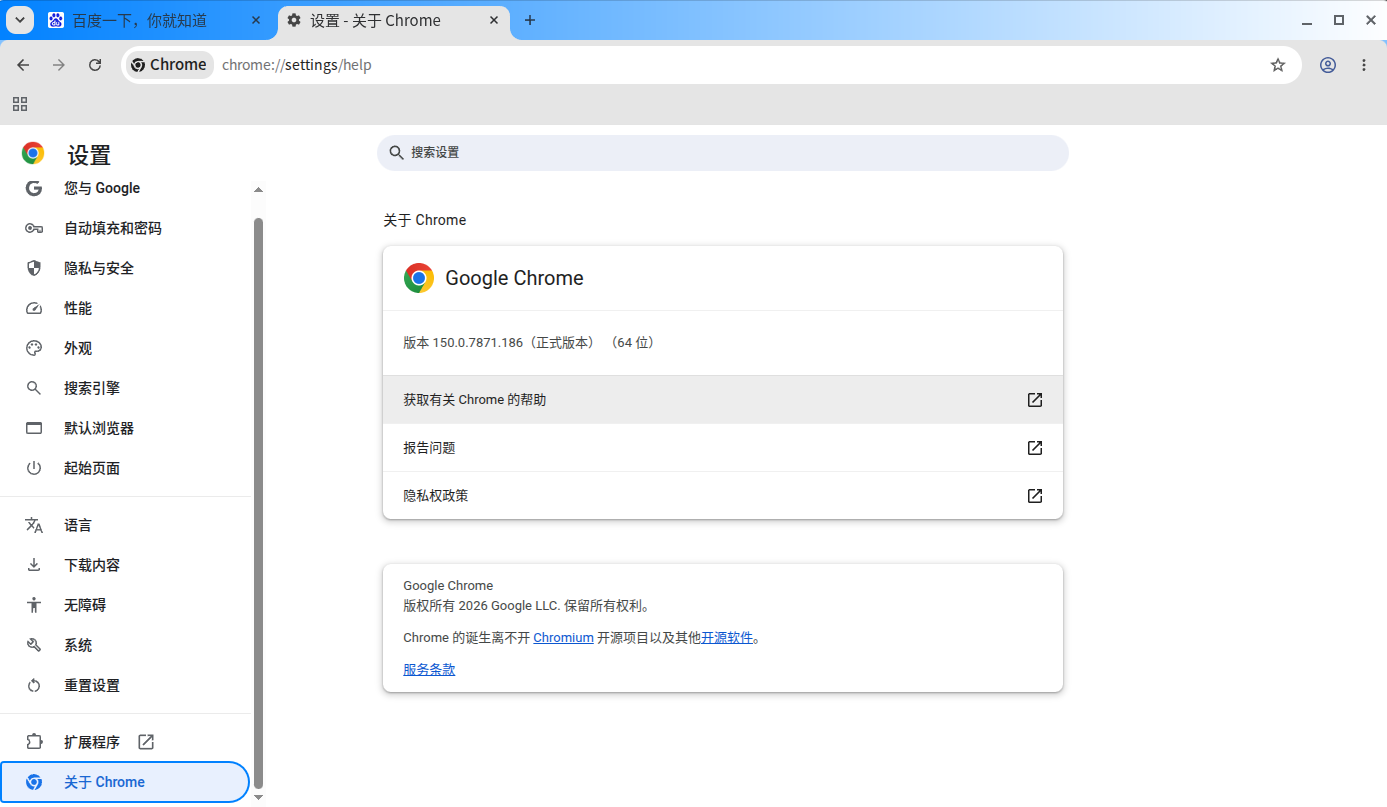Click the address bar URL text
The height and width of the screenshot is (807, 1387).
[296, 65]
